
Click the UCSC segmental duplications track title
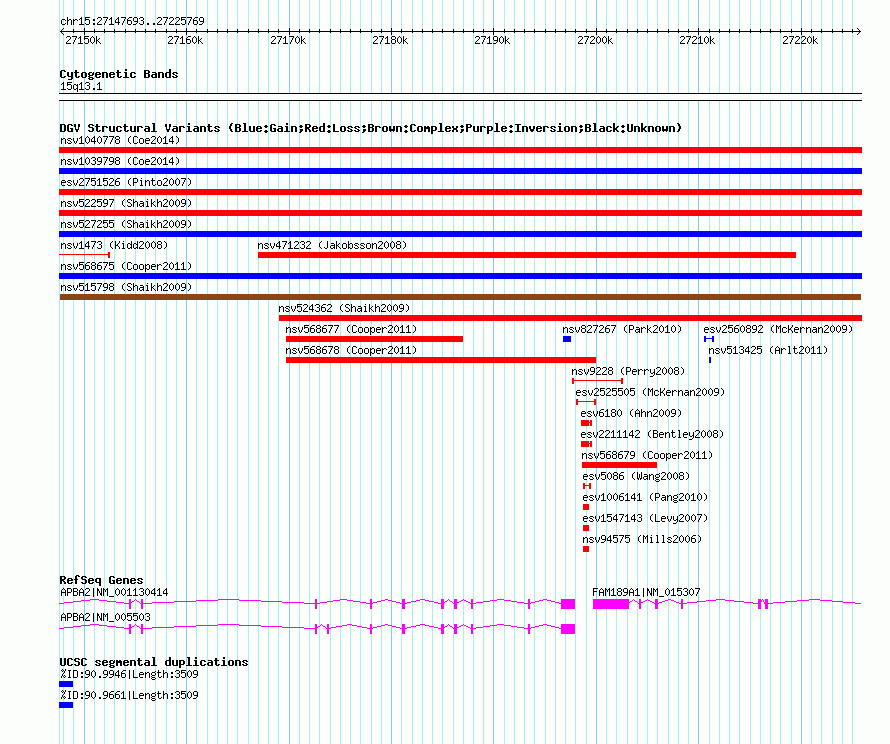(x=154, y=662)
